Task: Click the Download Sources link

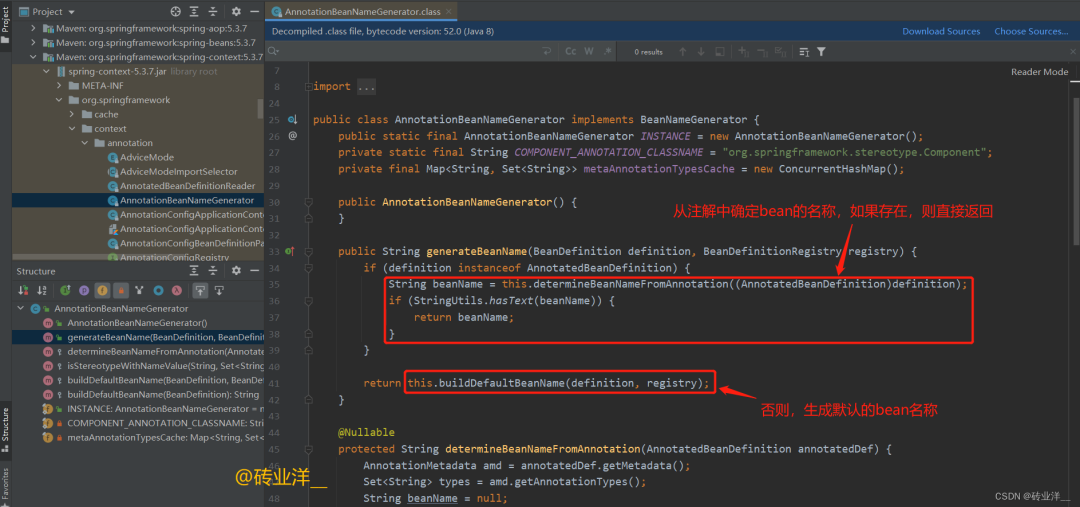Action: pyautogui.click(x=941, y=31)
